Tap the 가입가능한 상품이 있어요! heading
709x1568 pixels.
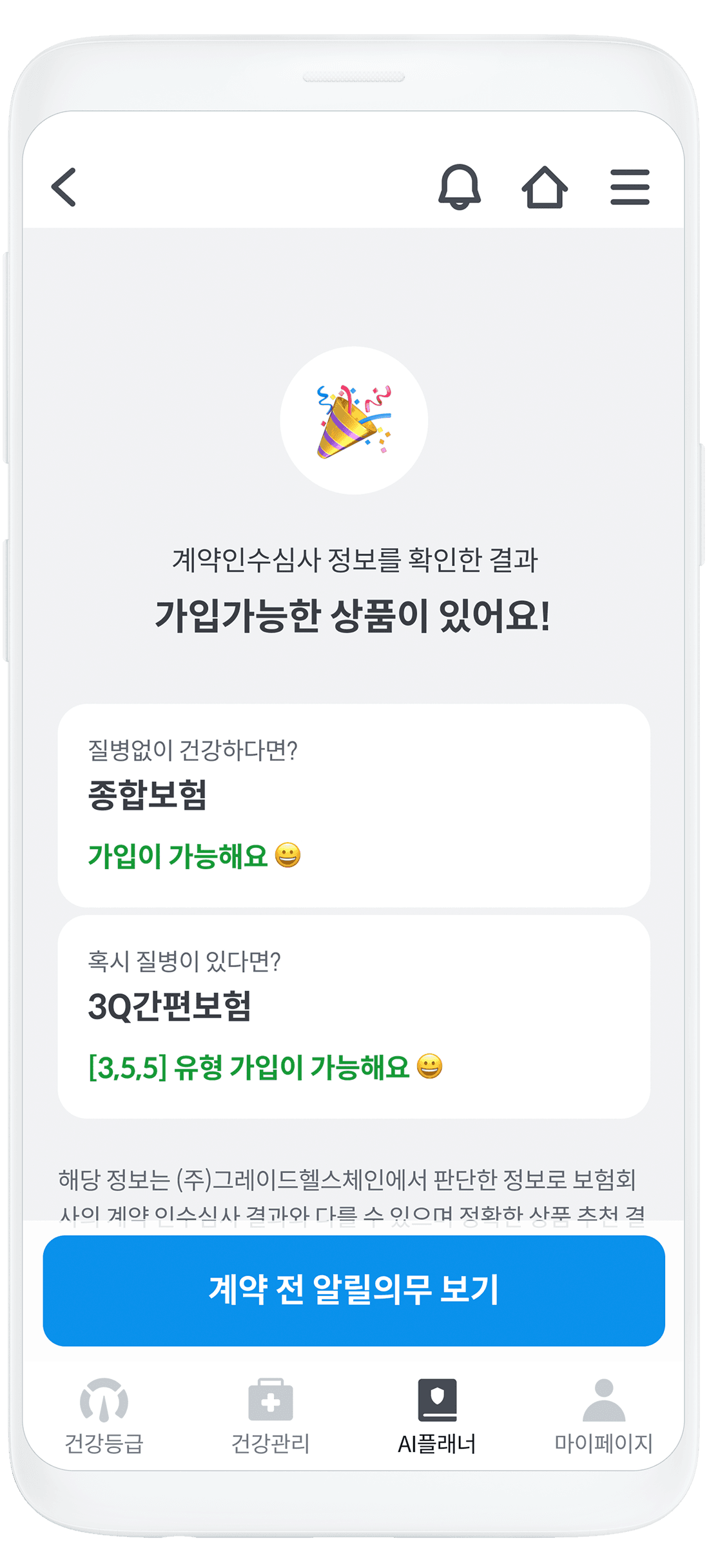(353, 616)
